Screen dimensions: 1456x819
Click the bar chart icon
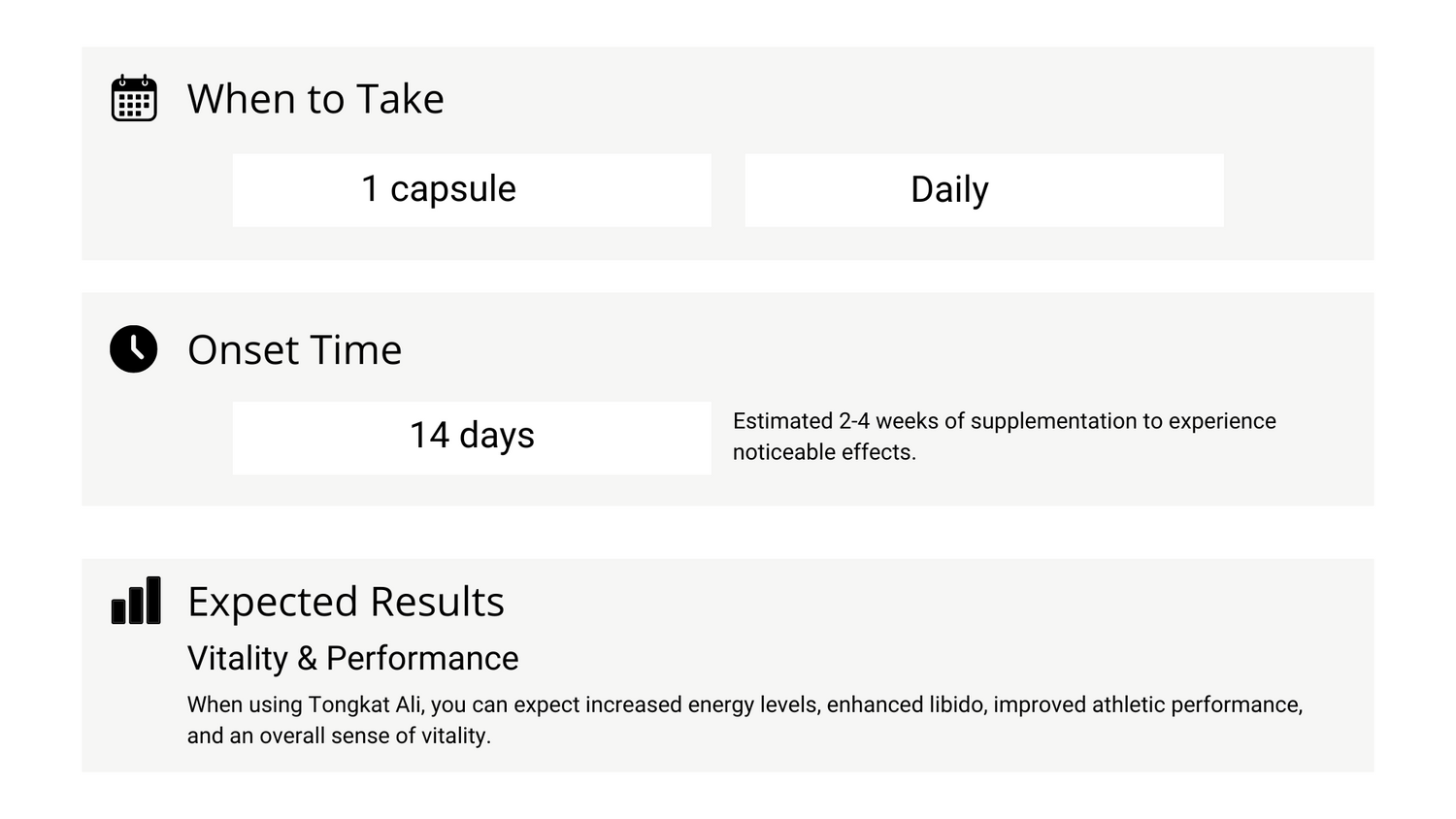[x=136, y=600]
